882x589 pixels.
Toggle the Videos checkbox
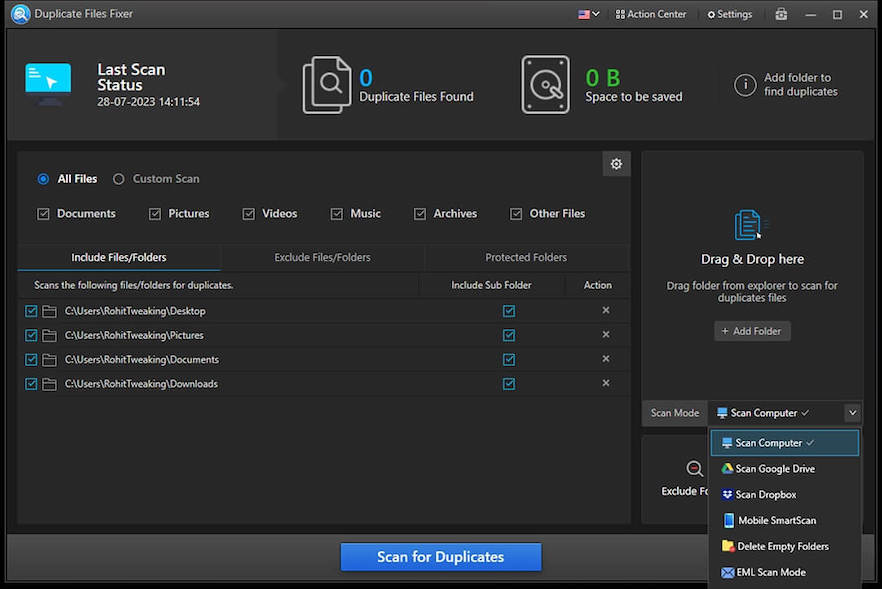[249, 214]
